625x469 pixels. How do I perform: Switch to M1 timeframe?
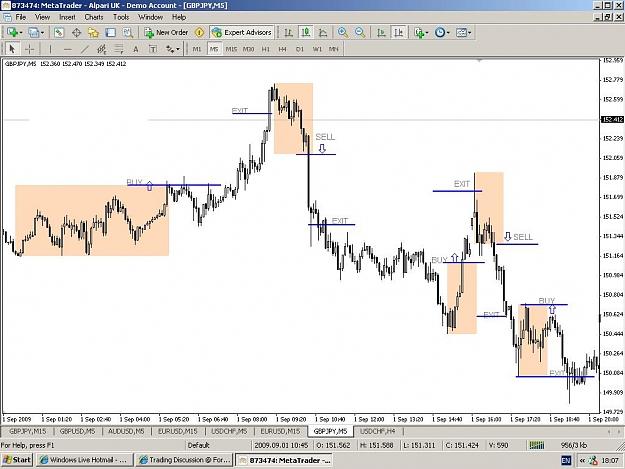point(197,49)
